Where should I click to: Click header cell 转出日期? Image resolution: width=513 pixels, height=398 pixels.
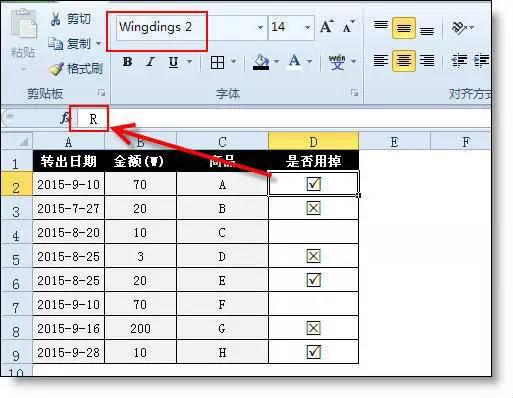[69, 161]
